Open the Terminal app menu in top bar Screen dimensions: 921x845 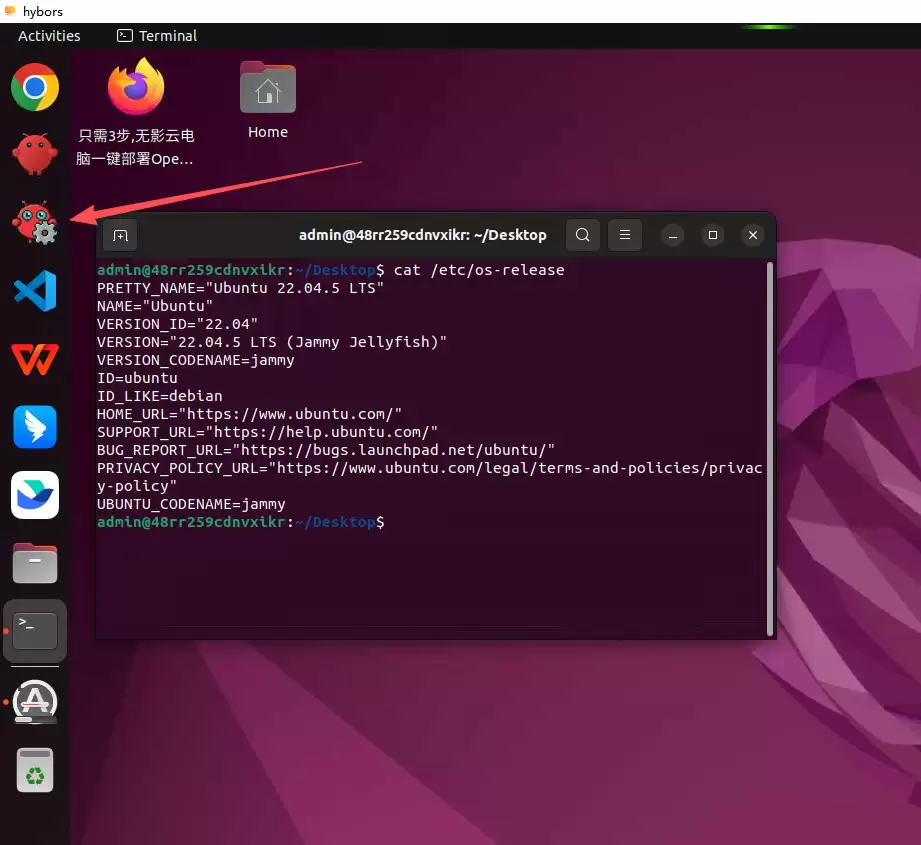[x=157, y=36]
